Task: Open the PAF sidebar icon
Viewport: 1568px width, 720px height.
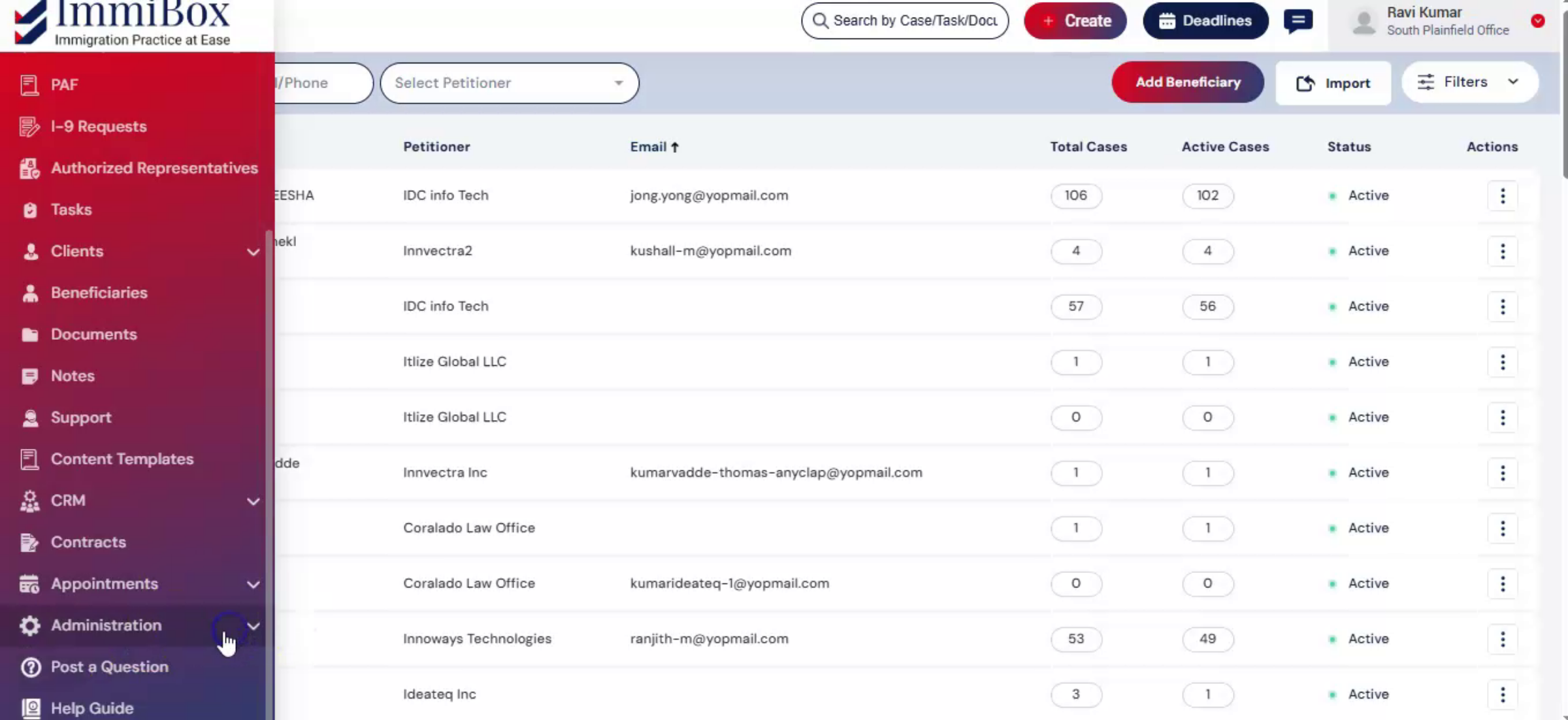Action: tap(29, 85)
